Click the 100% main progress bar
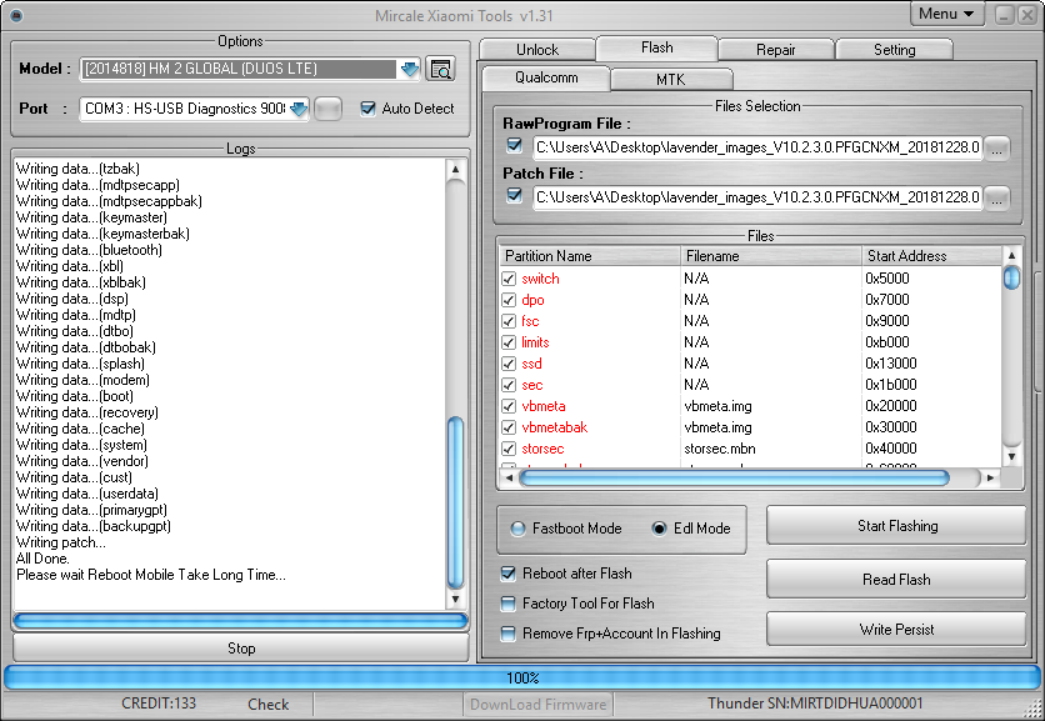1045x721 pixels. (522, 678)
